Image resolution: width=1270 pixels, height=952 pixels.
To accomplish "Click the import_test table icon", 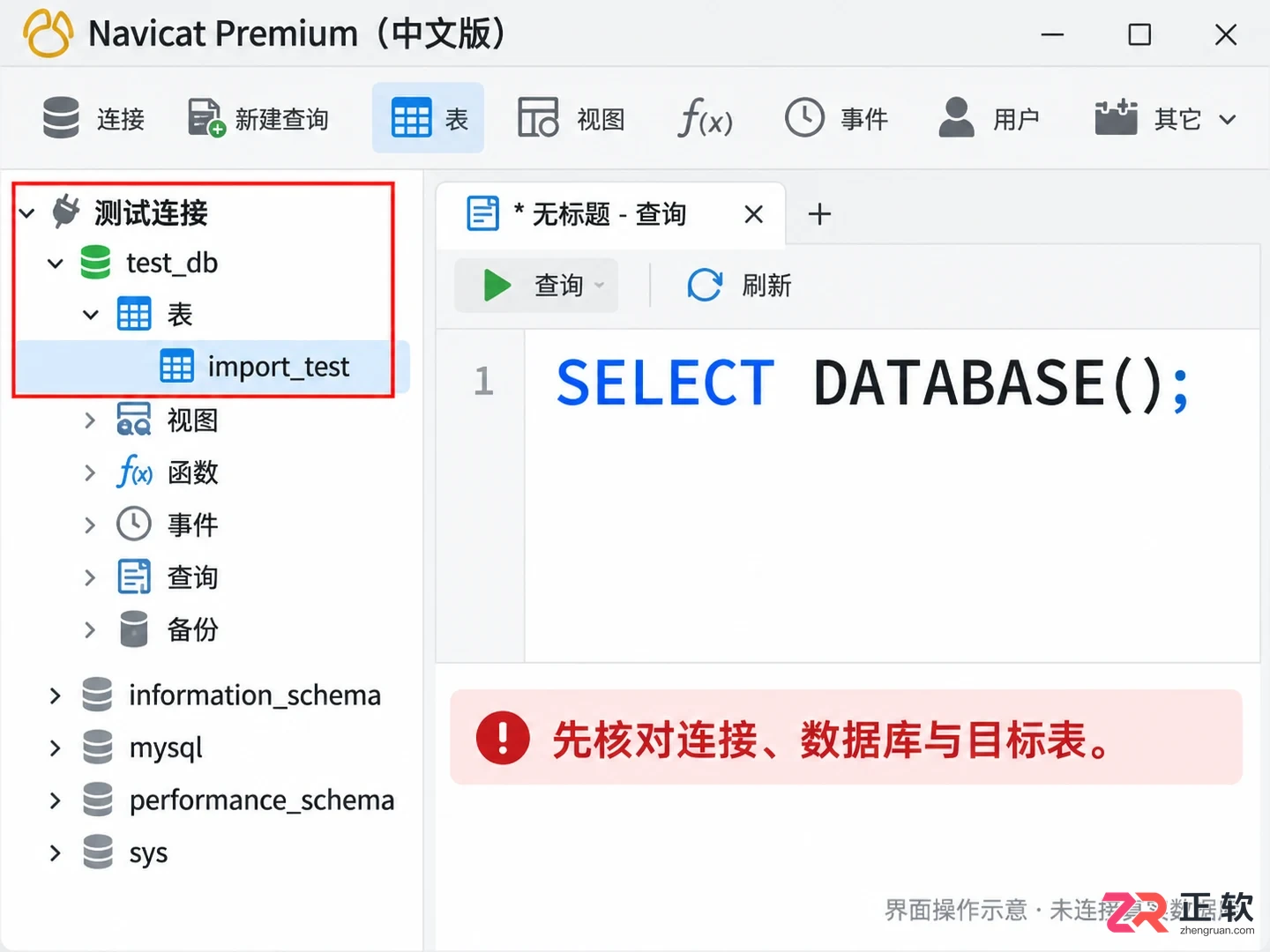I will tap(176, 367).
